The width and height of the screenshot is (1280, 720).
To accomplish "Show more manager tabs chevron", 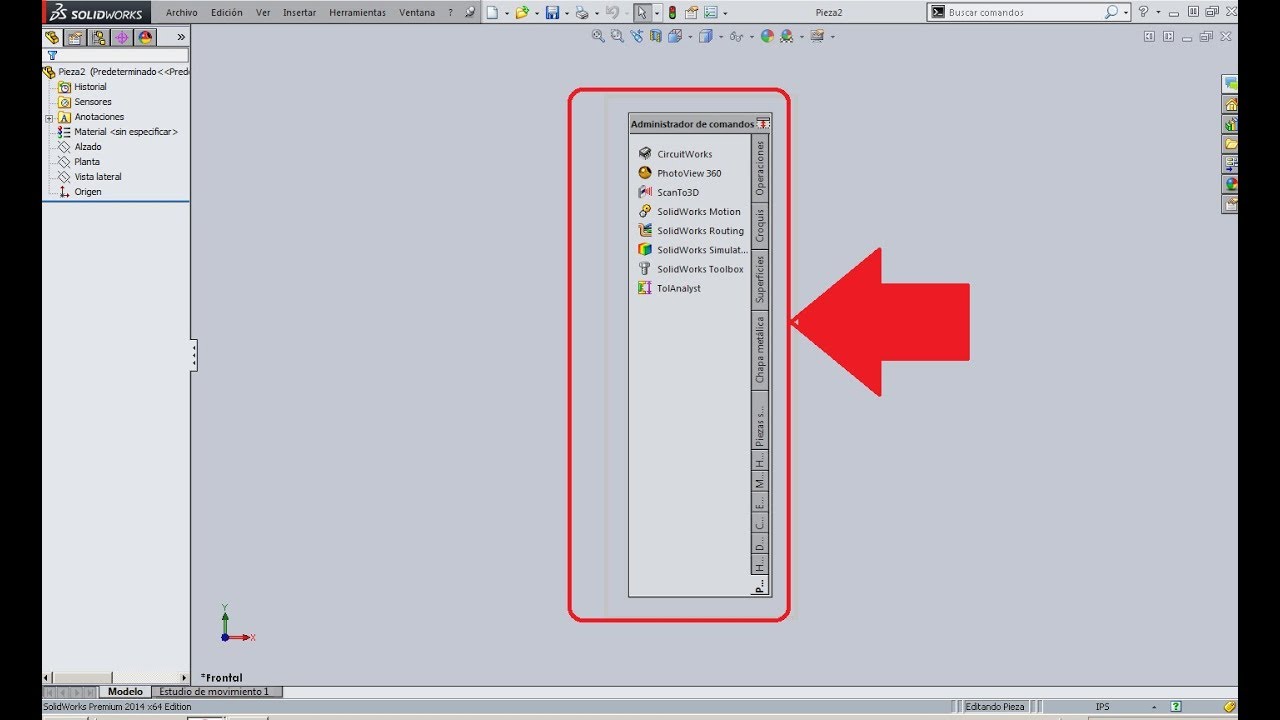I will pos(181,37).
